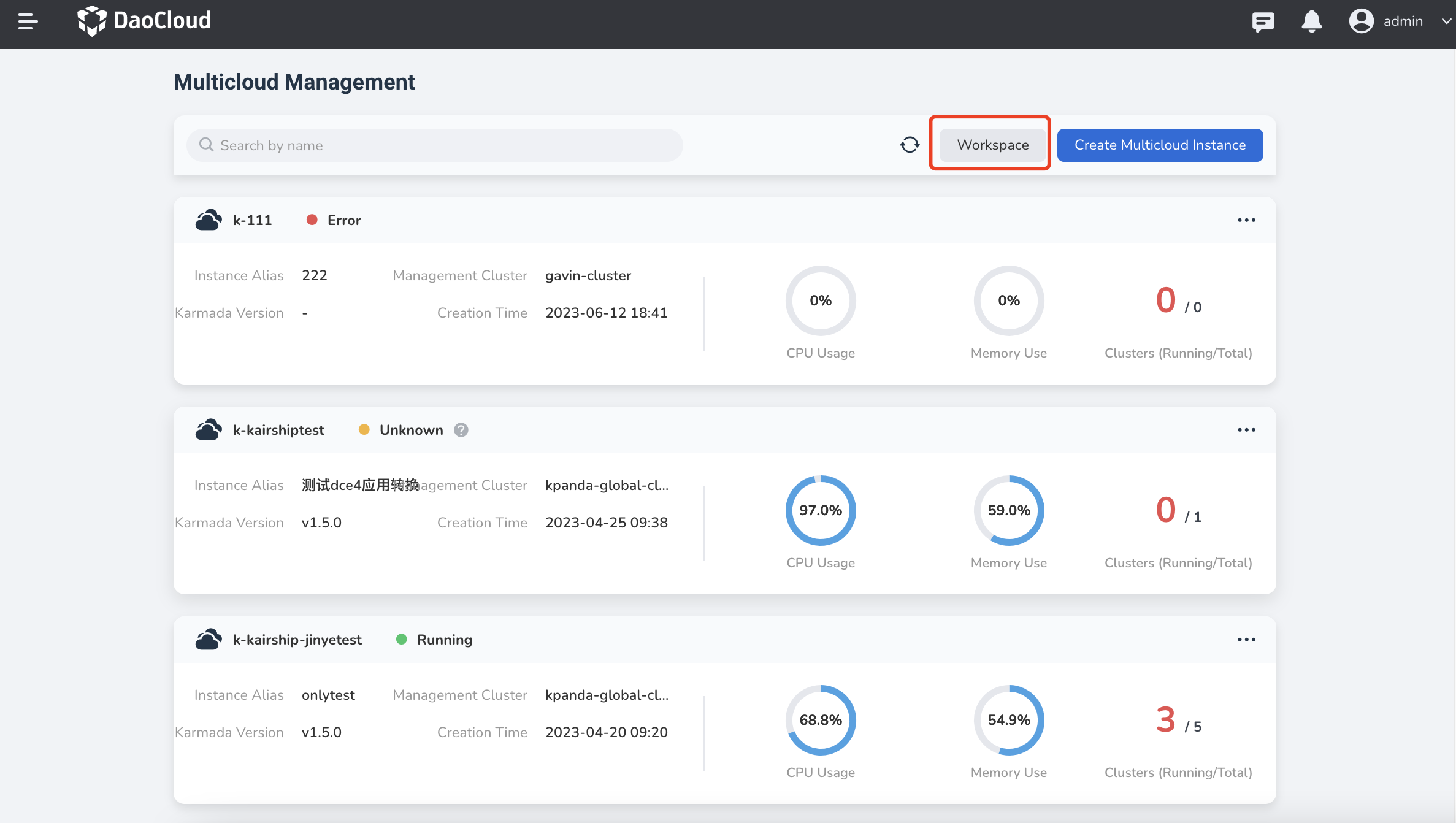Click the Unknown status help icon
The image size is (1456, 823).
click(x=461, y=430)
